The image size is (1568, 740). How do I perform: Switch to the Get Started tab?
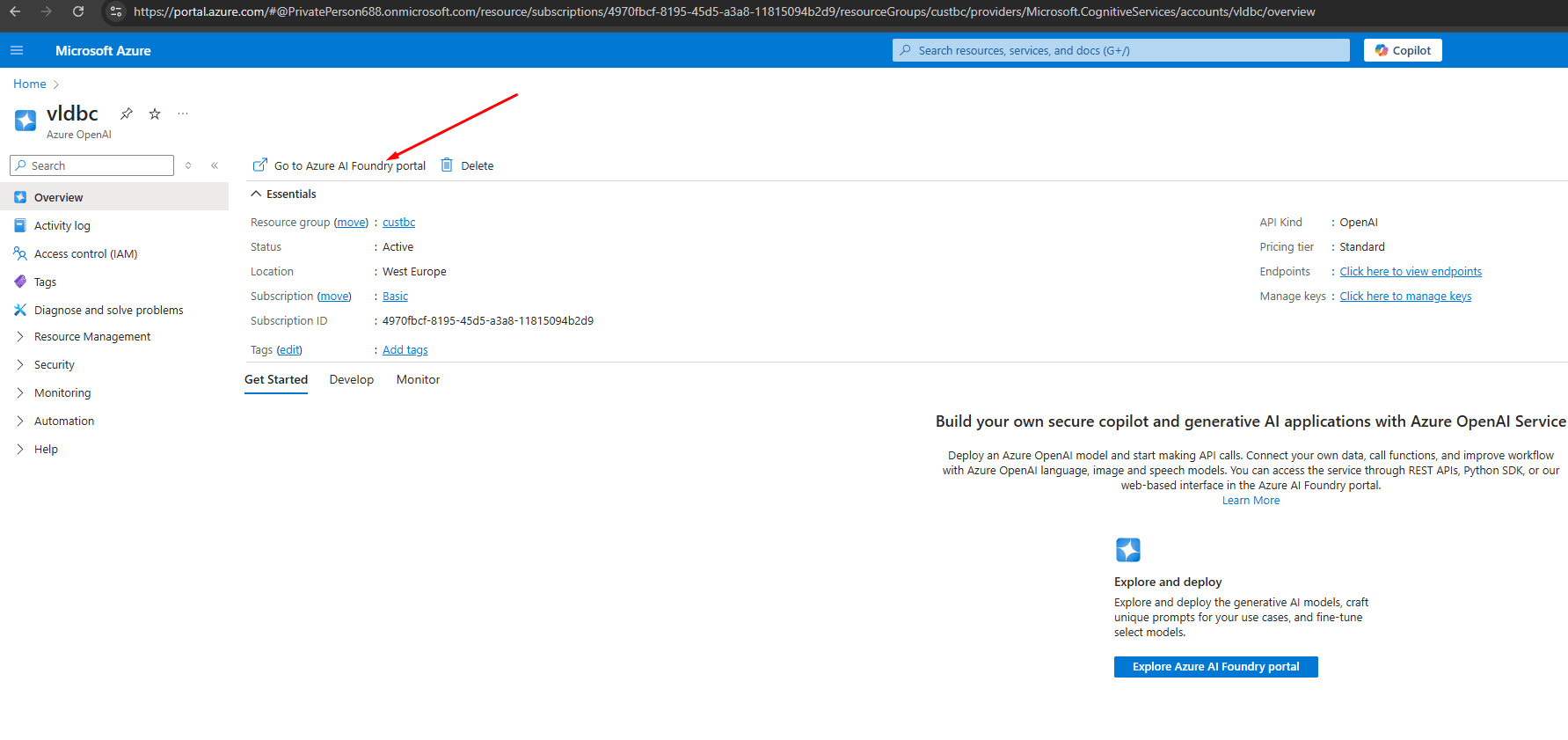[x=276, y=380]
